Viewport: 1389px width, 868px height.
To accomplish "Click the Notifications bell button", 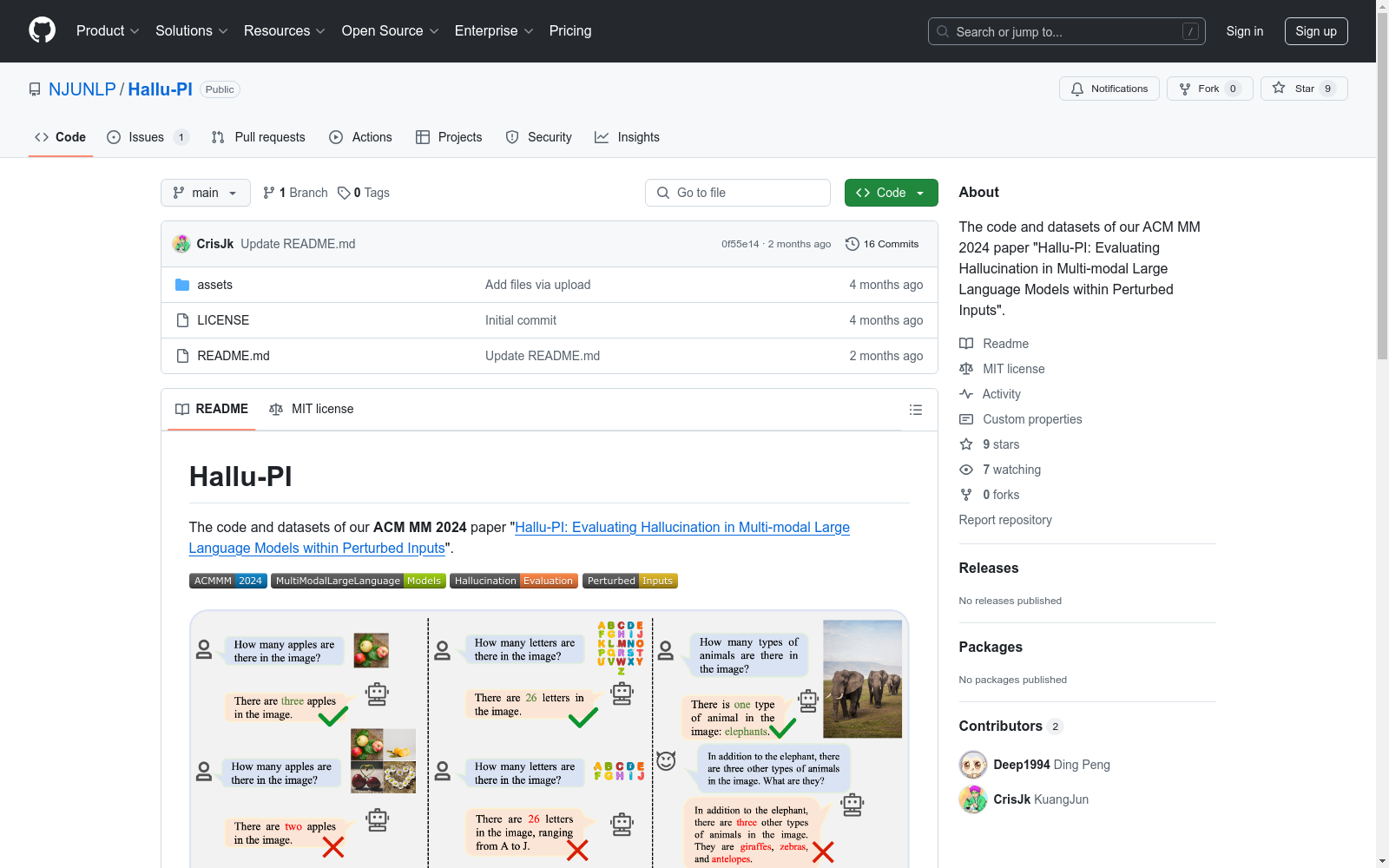I will tap(1109, 89).
